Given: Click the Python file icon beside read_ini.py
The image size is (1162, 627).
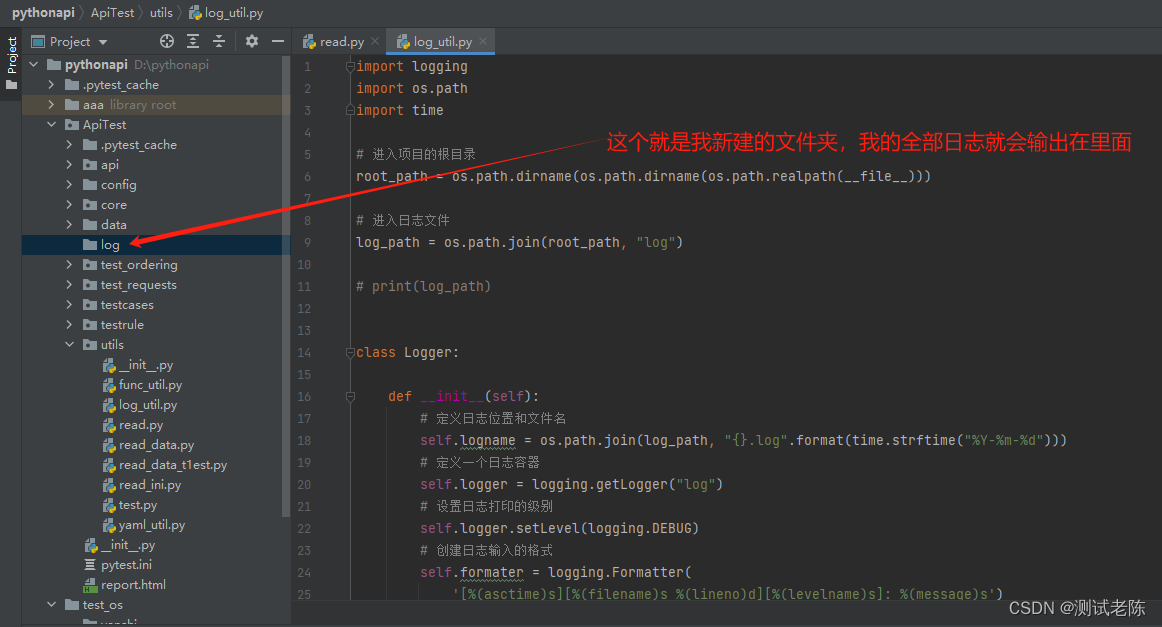Looking at the screenshot, I should coord(109,485).
